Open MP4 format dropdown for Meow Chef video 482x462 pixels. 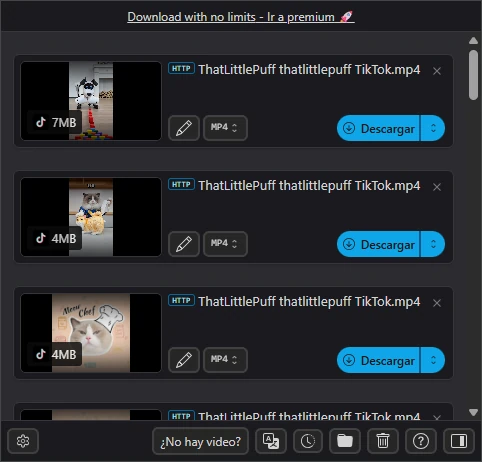225,360
